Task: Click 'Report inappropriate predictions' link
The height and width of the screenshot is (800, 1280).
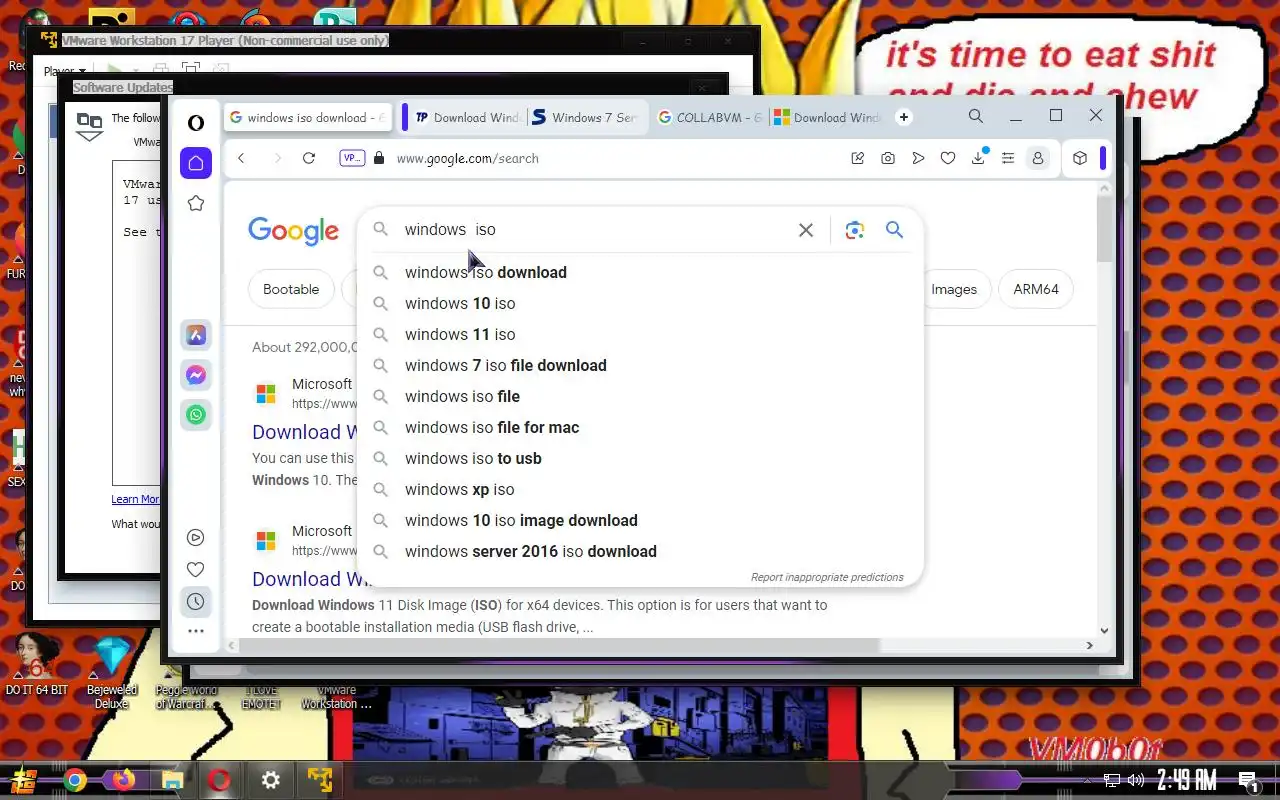Action: click(x=827, y=577)
